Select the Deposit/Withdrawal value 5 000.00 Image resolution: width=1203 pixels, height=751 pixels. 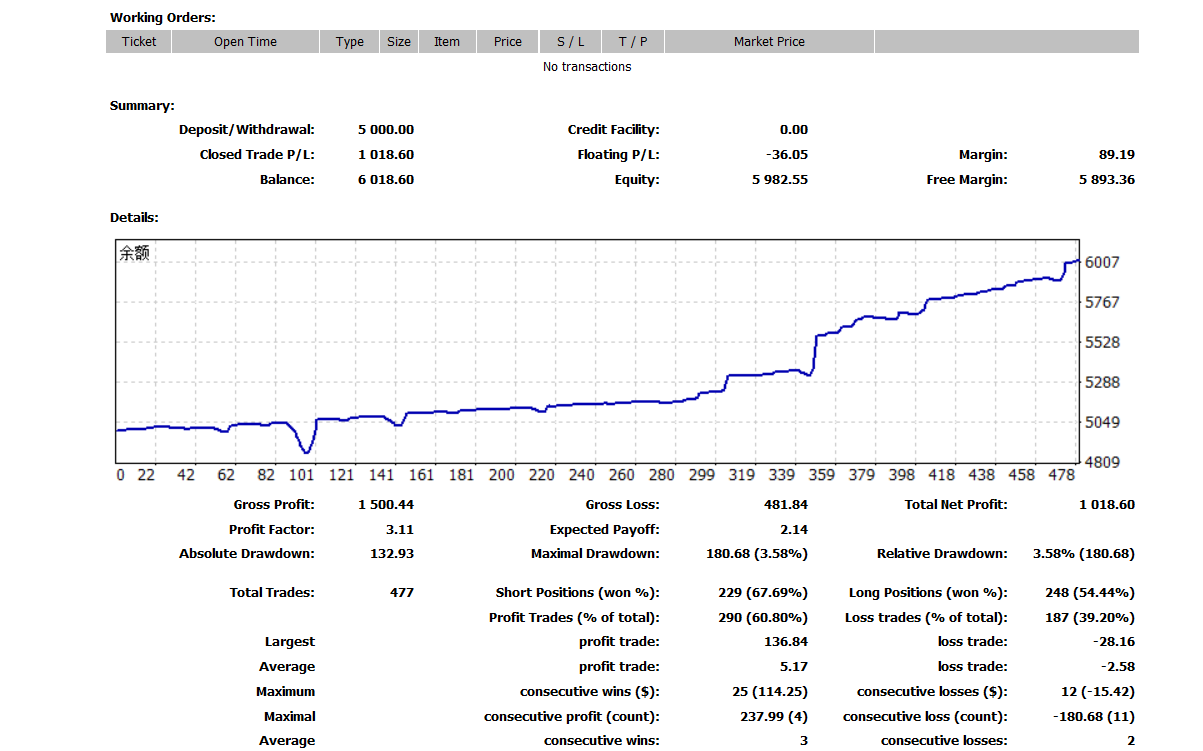point(386,129)
